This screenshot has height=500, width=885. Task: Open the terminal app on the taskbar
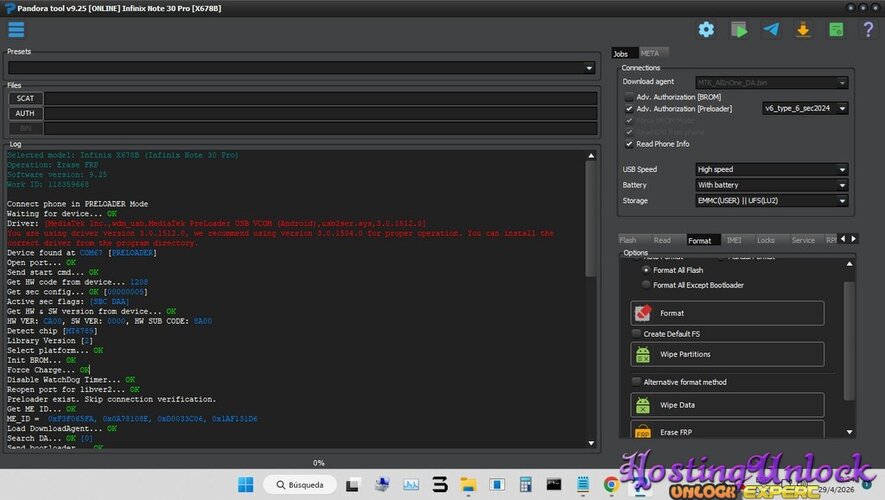point(554,484)
